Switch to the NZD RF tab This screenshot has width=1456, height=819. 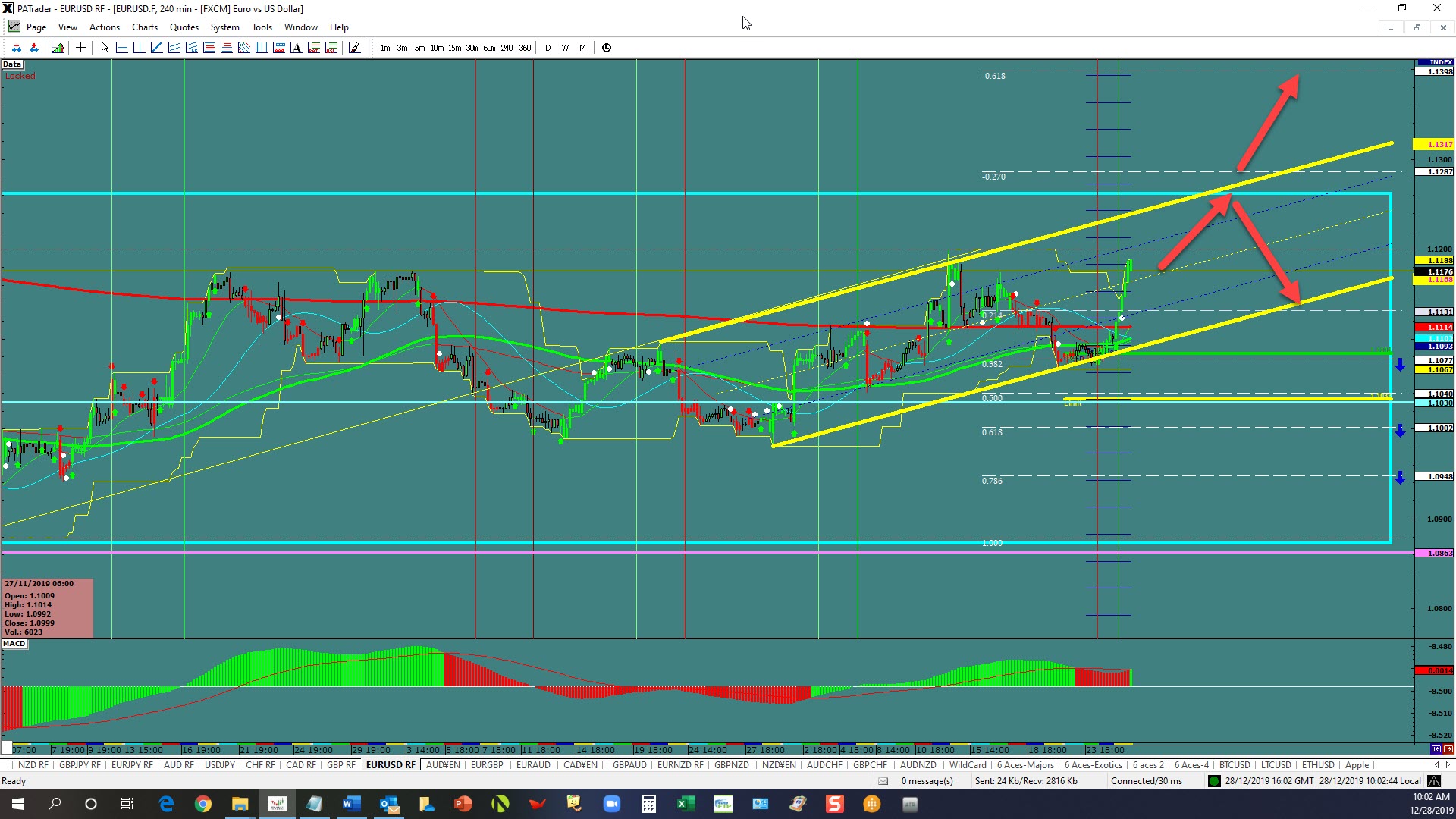(33, 765)
